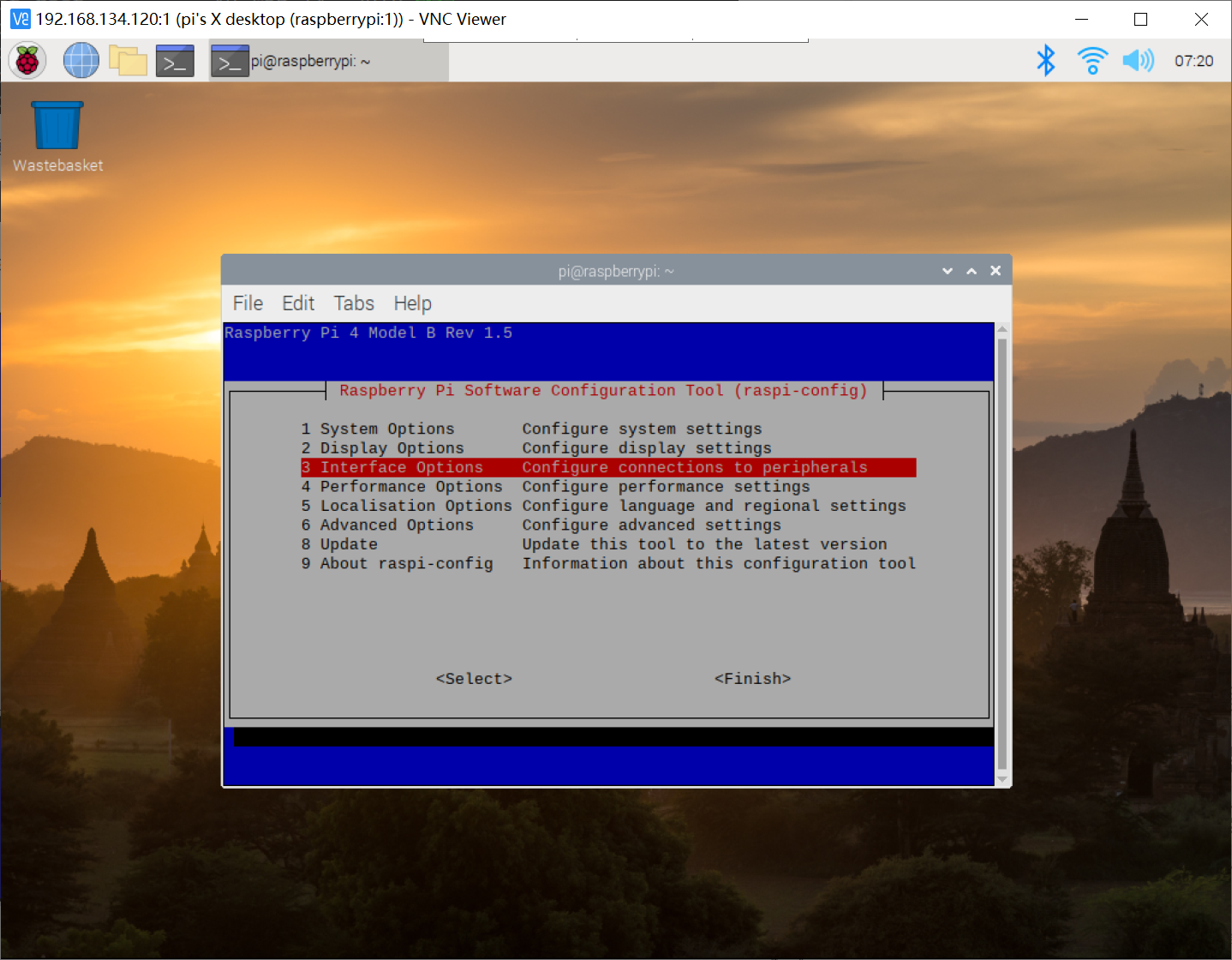Image resolution: width=1232 pixels, height=960 pixels.
Task: Open the terminal Edit menu
Action: (298, 303)
